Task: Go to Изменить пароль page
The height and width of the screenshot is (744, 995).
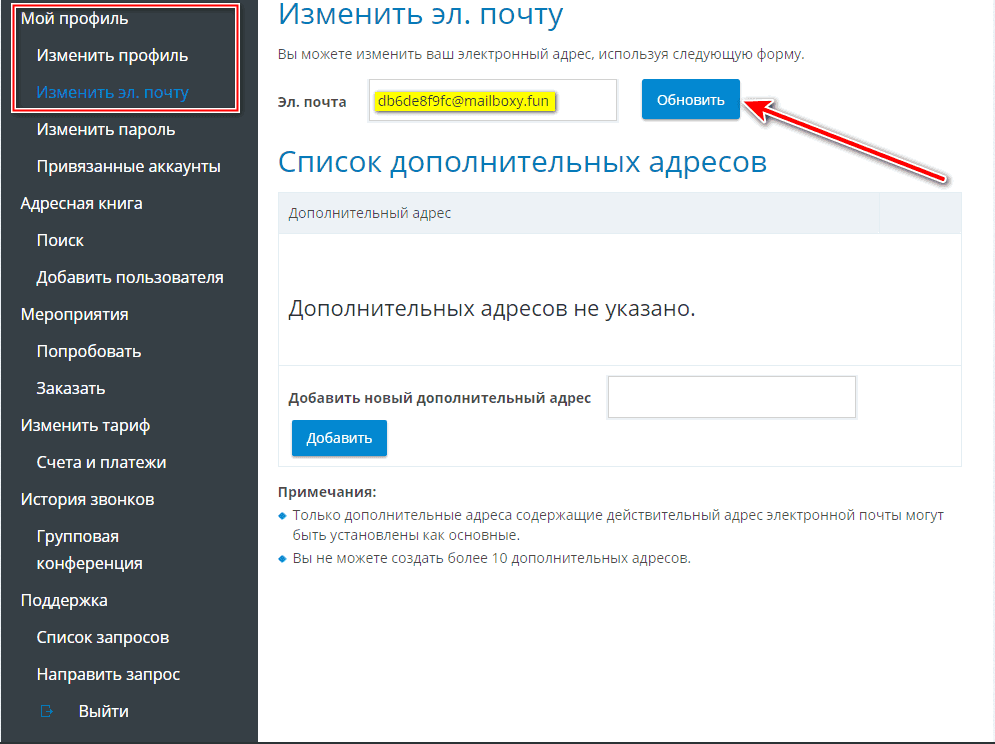Action: 105,130
